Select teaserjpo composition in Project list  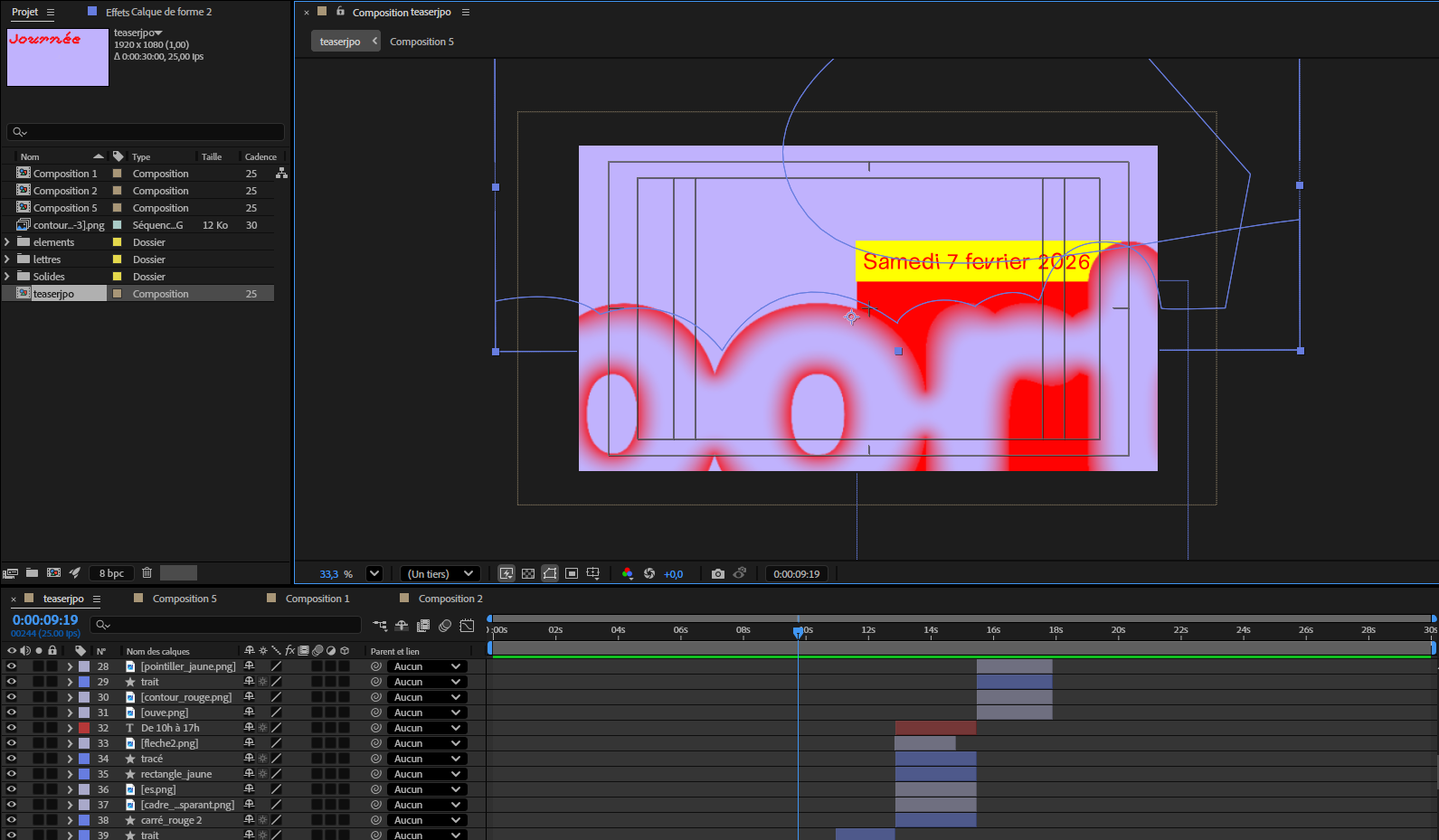pos(53,294)
